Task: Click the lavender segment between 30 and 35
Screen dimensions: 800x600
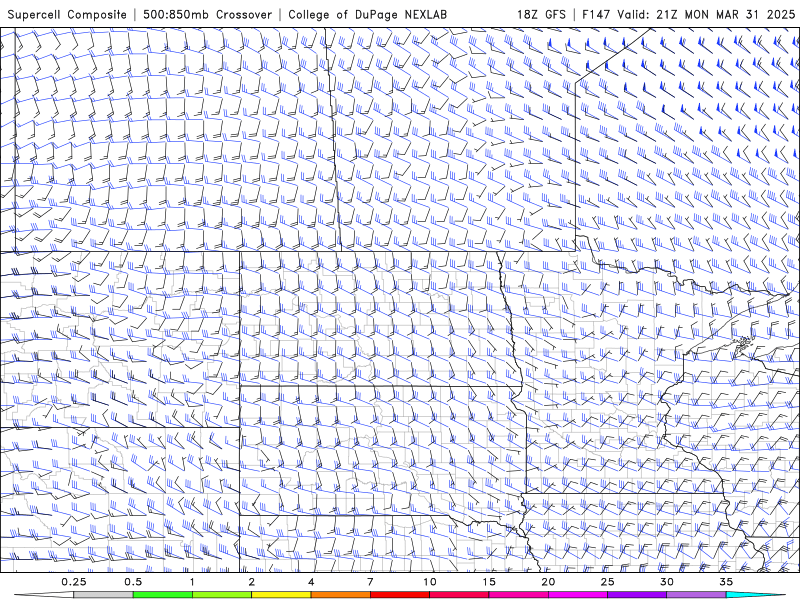Action: (696, 594)
